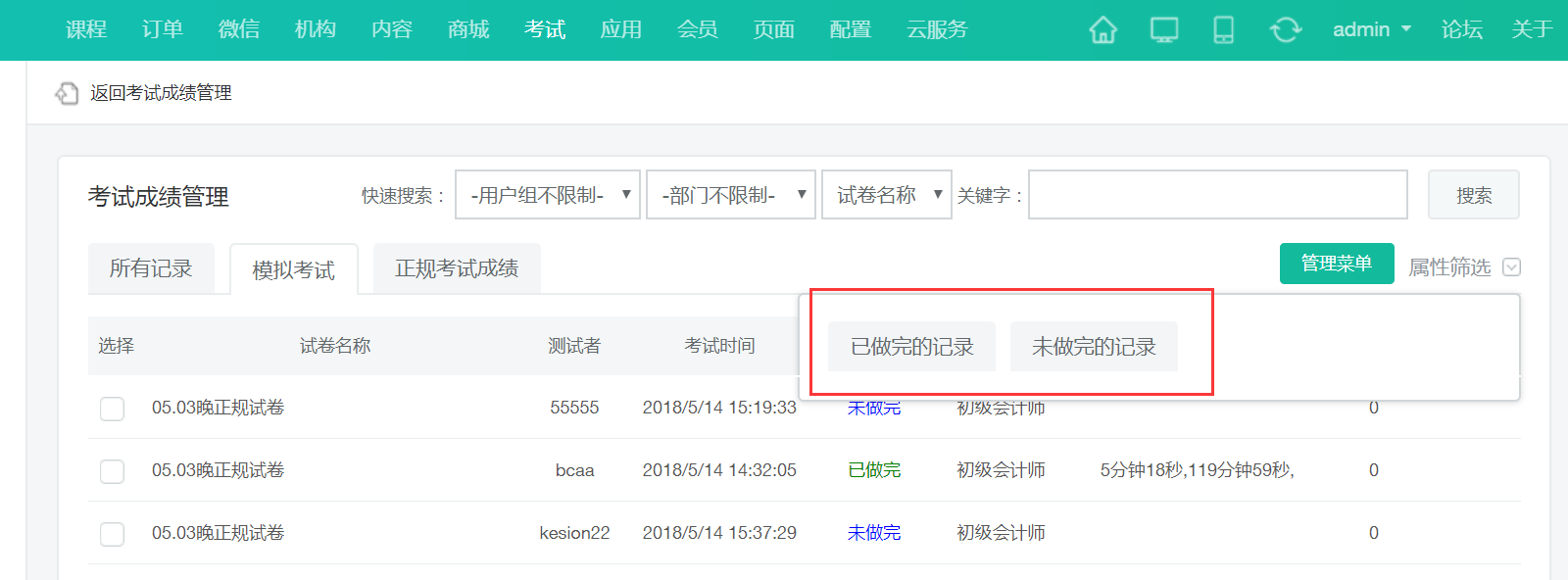This screenshot has width=1568, height=580.
Task: Select checkbox for tester bcaa row
Action: click(x=113, y=471)
